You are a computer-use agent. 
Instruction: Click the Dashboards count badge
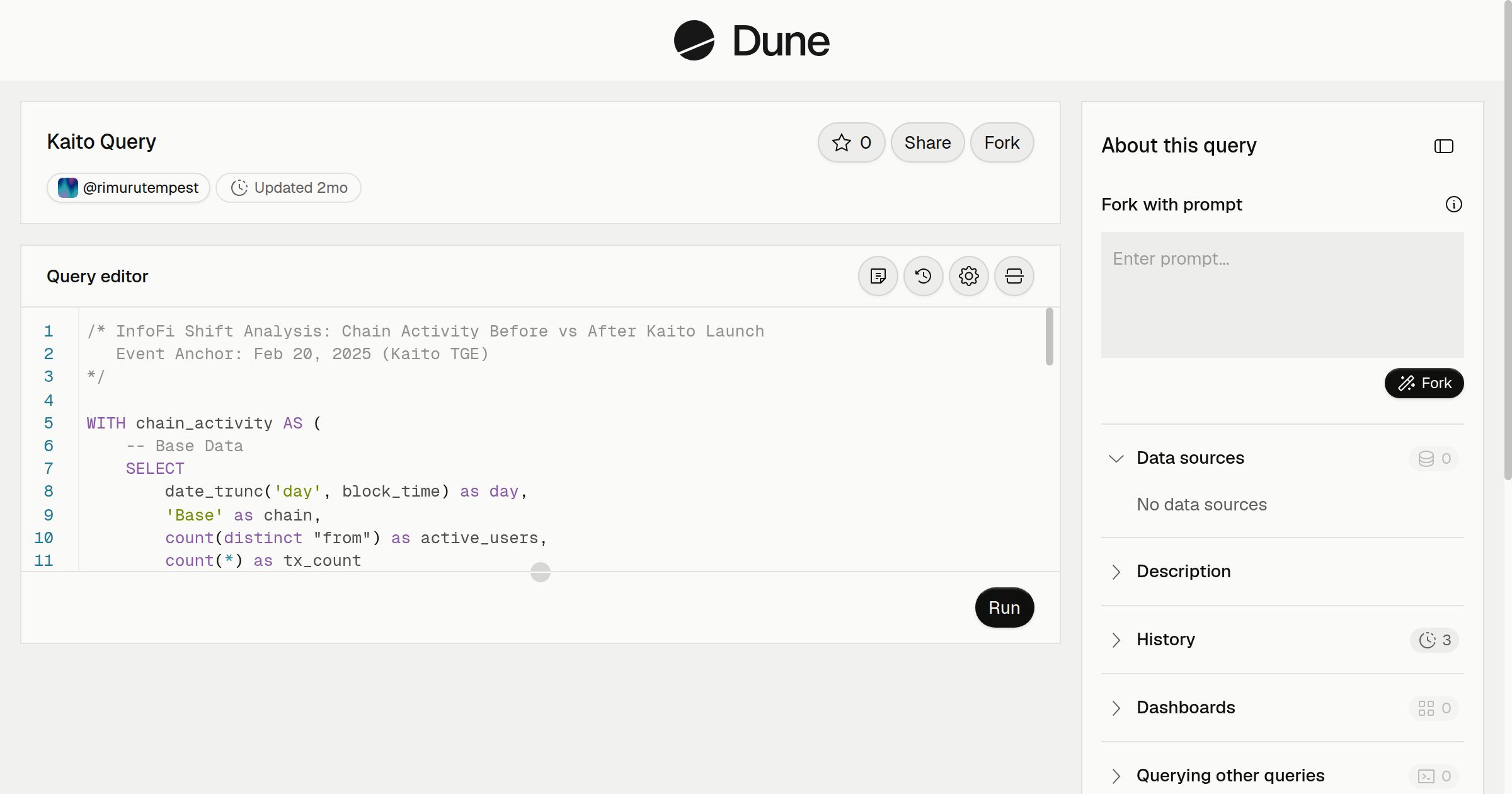[1434, 708]
